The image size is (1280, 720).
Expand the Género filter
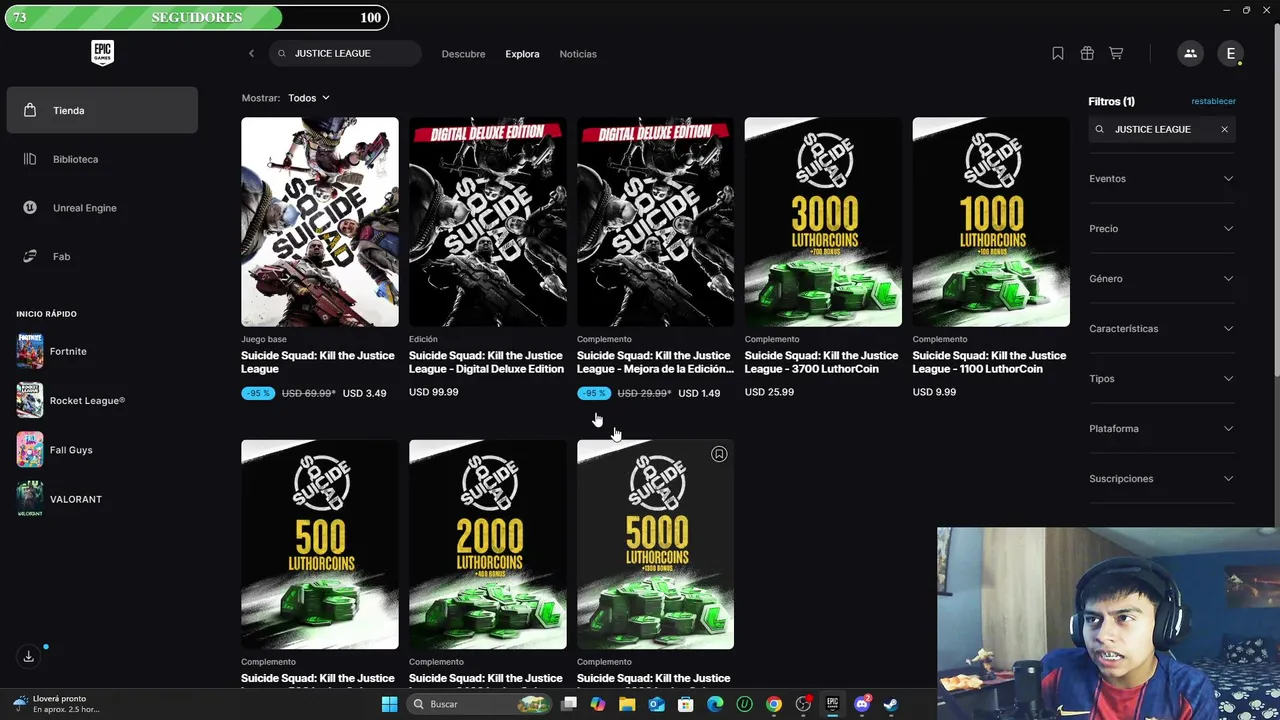[x=1162, y=279]
